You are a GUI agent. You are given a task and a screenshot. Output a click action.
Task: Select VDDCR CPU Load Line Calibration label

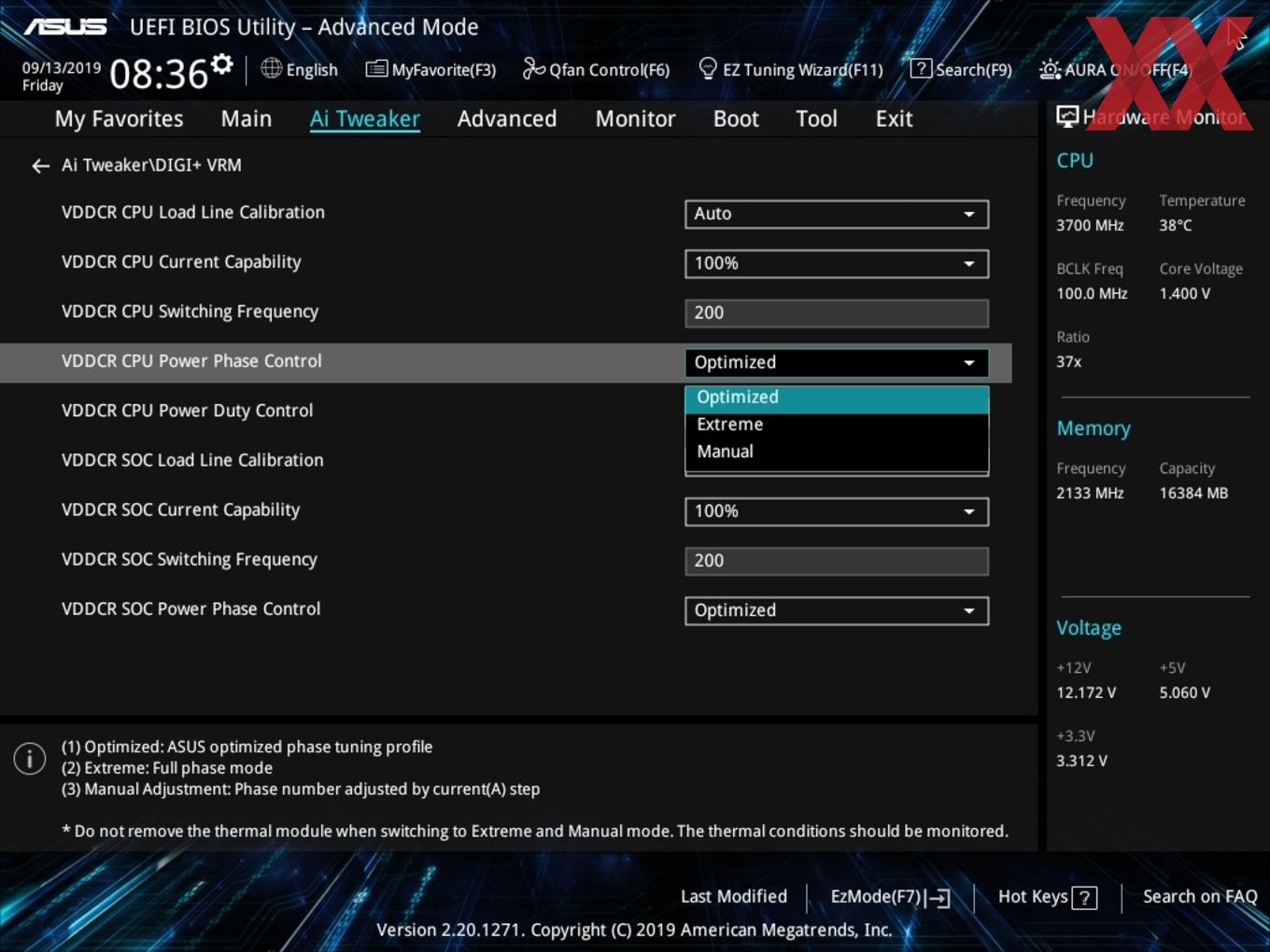[x=193, y=213]
